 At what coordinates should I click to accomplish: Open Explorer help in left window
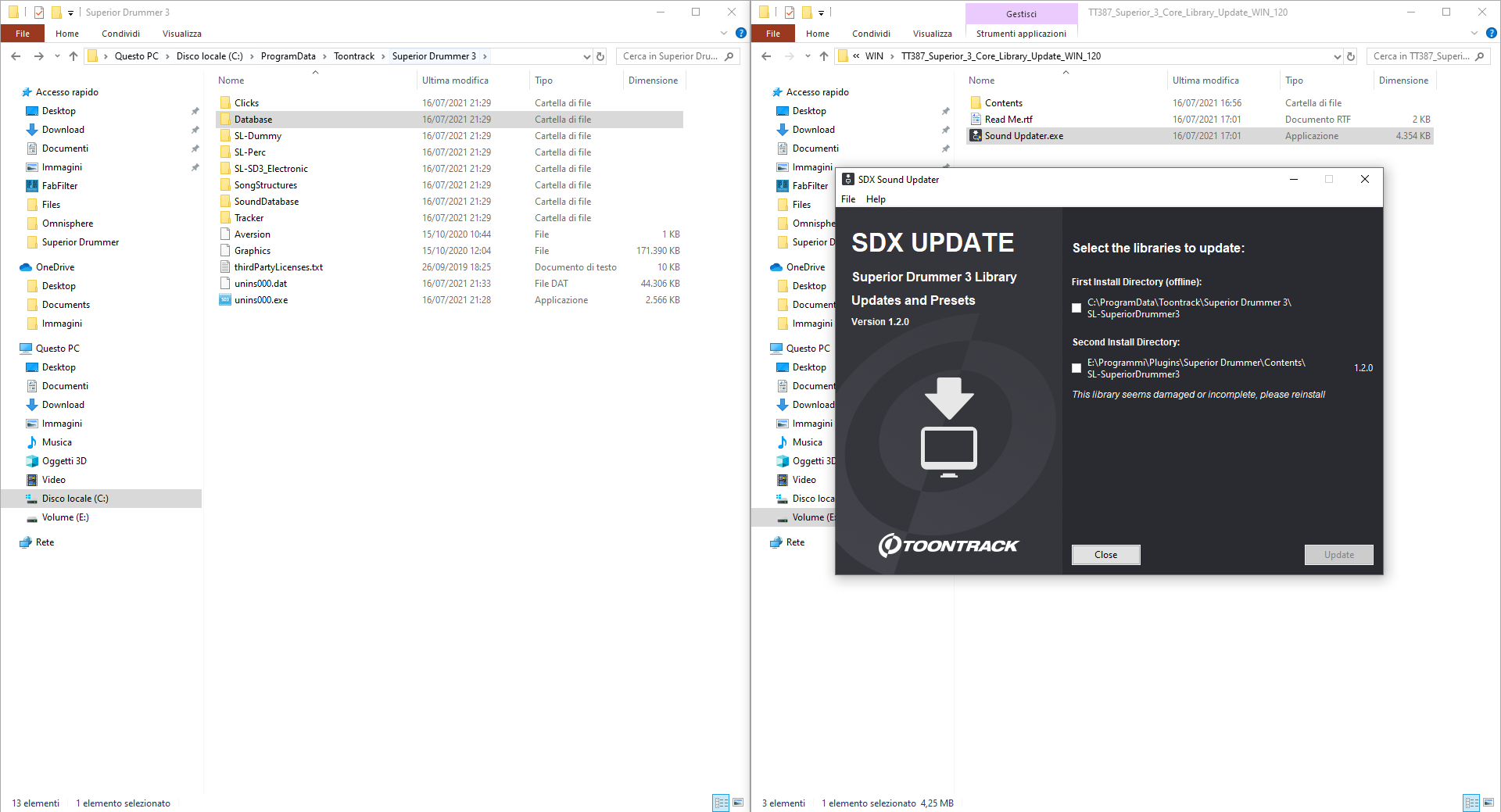[741, 34]
